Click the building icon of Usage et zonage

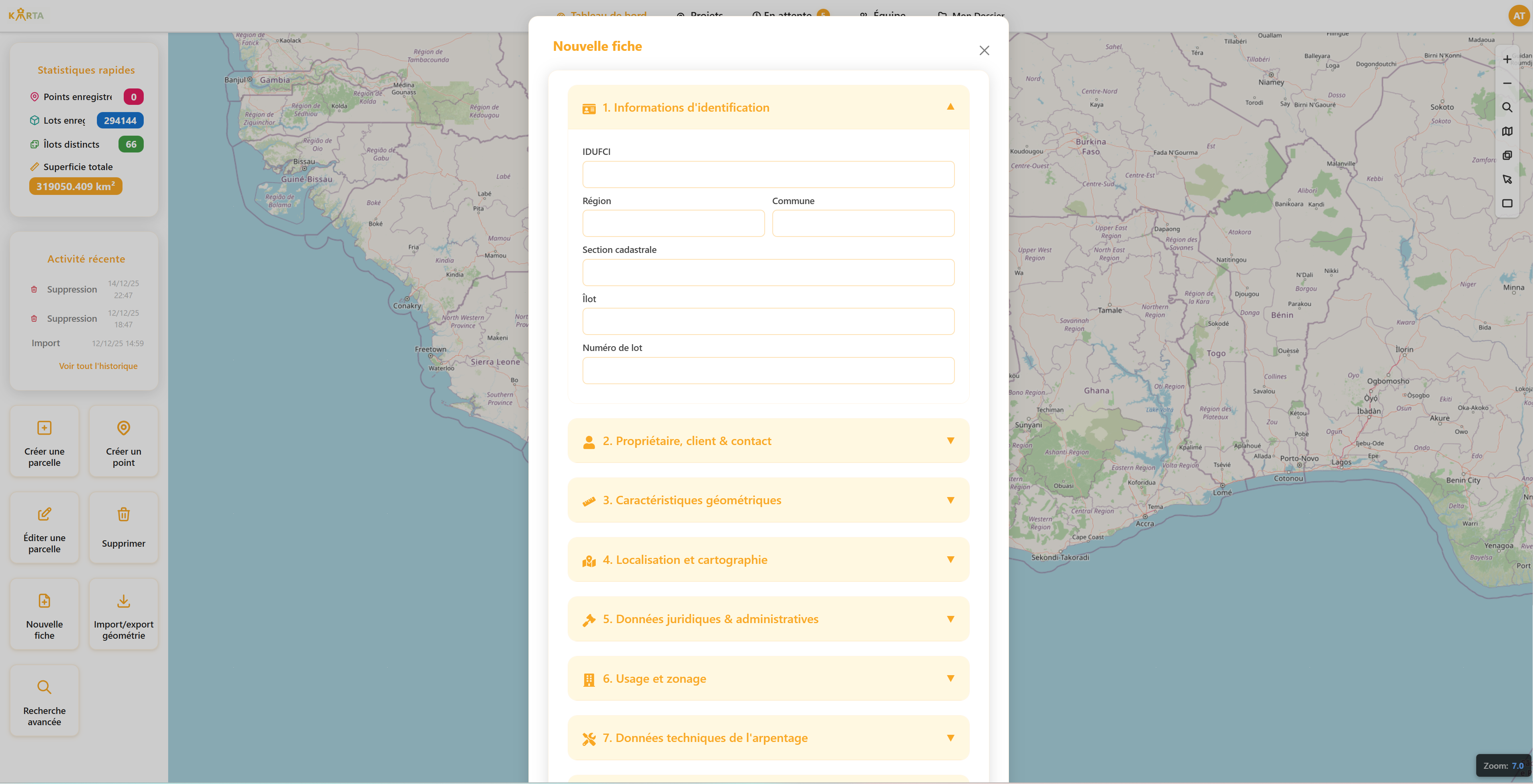coord(589,679)
